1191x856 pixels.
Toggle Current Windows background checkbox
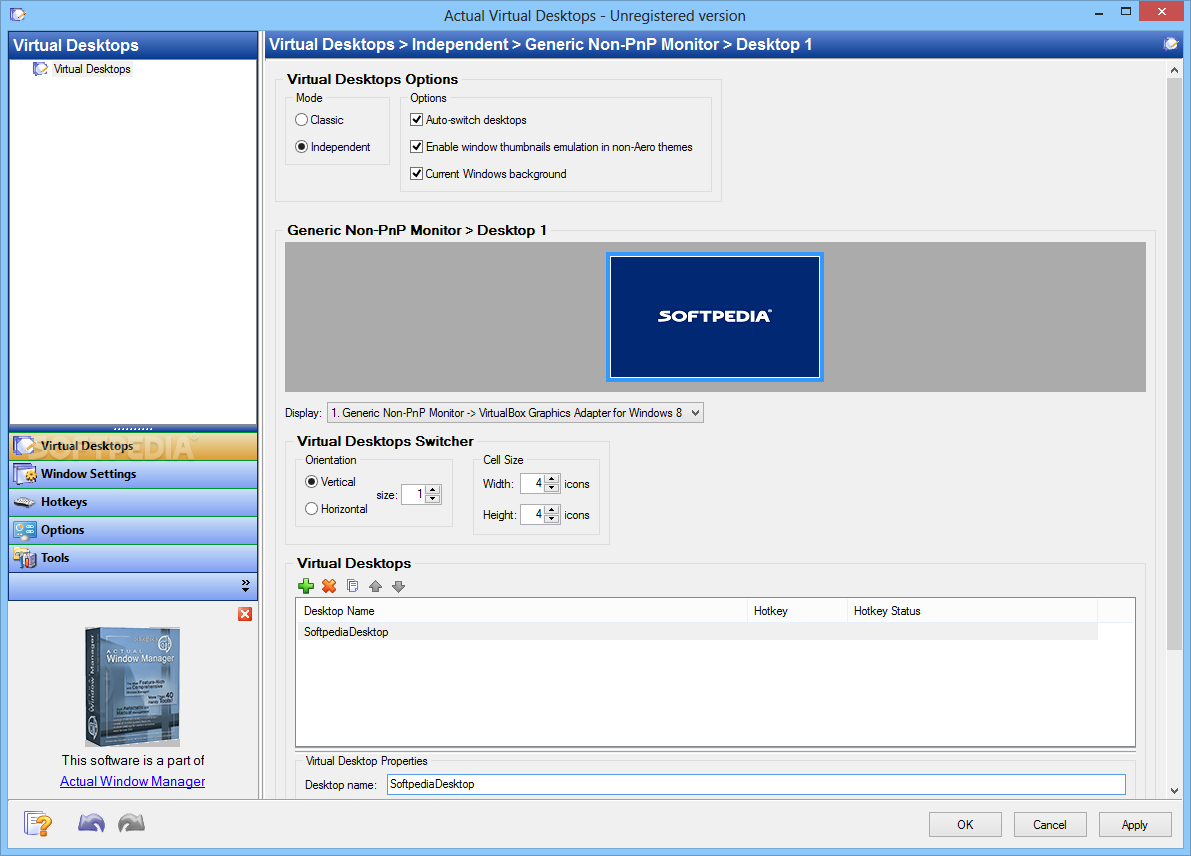[x=416, y=173]
